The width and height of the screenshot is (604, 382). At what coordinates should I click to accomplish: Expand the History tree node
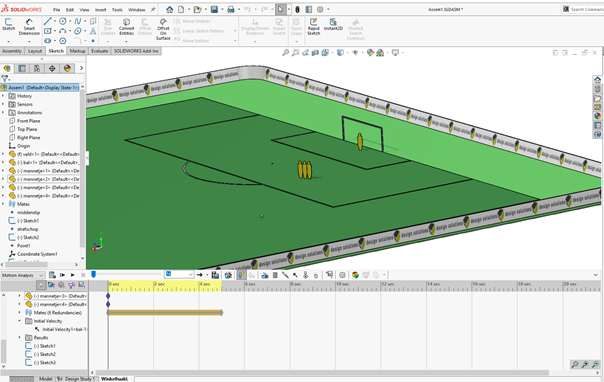tap(3, 96)
